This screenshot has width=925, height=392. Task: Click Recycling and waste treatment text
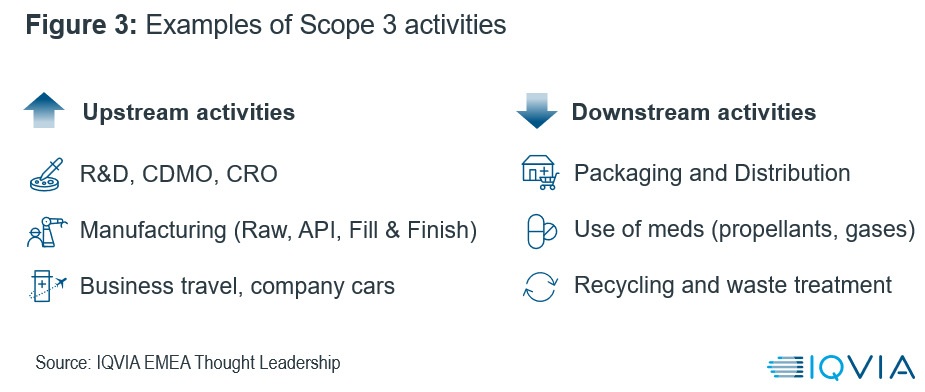point(733,285)
